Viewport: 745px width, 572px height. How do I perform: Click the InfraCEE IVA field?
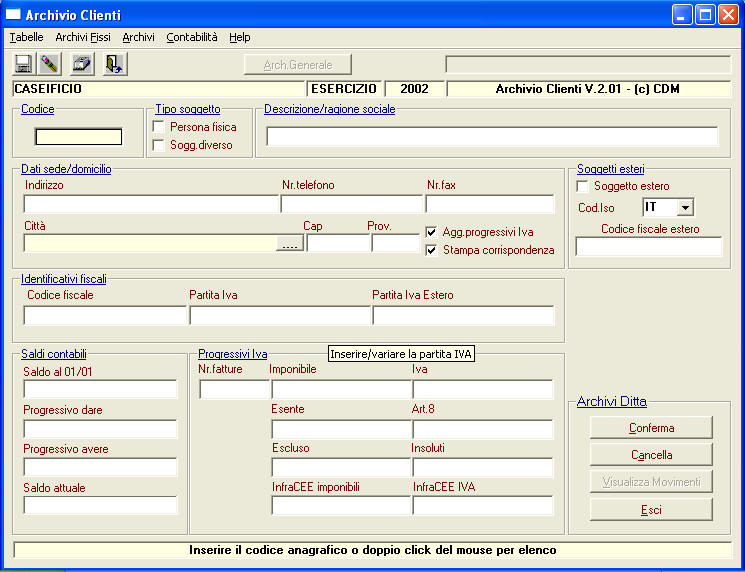coord(483,506)
